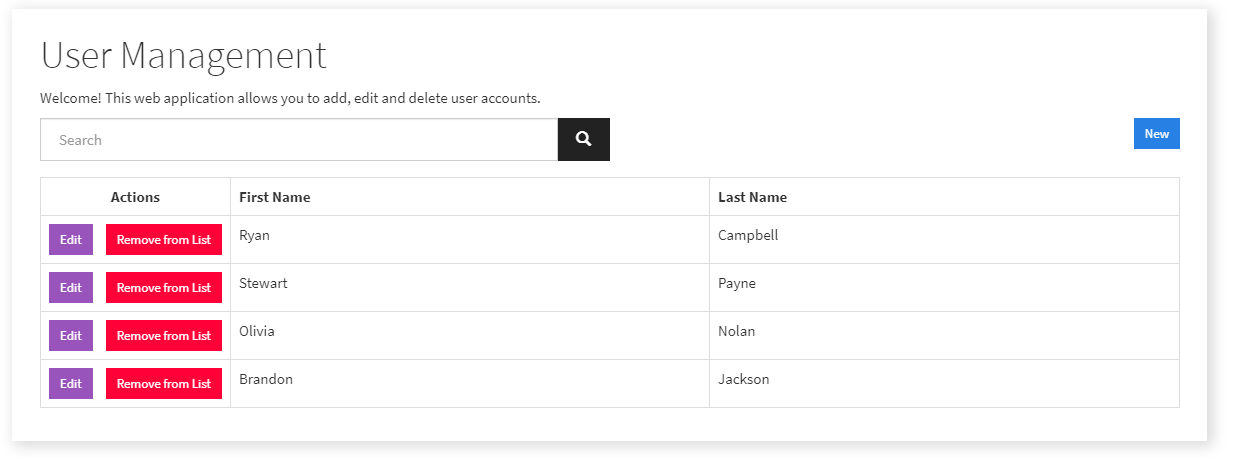Focus the Search input field
Screen dimensions: 1248x471
tap(298, 140)
